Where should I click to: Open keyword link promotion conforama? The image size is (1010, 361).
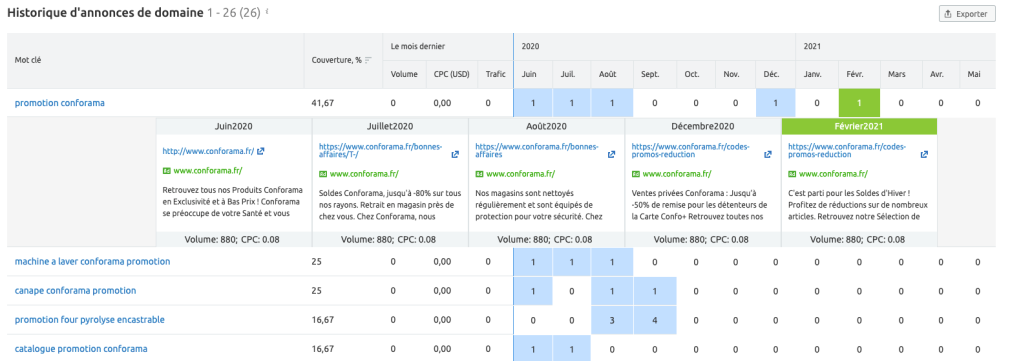point(59,102)
